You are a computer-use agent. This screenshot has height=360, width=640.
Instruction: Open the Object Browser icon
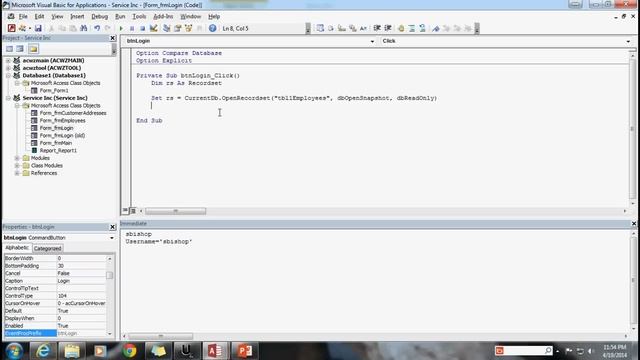pos(189,28)
